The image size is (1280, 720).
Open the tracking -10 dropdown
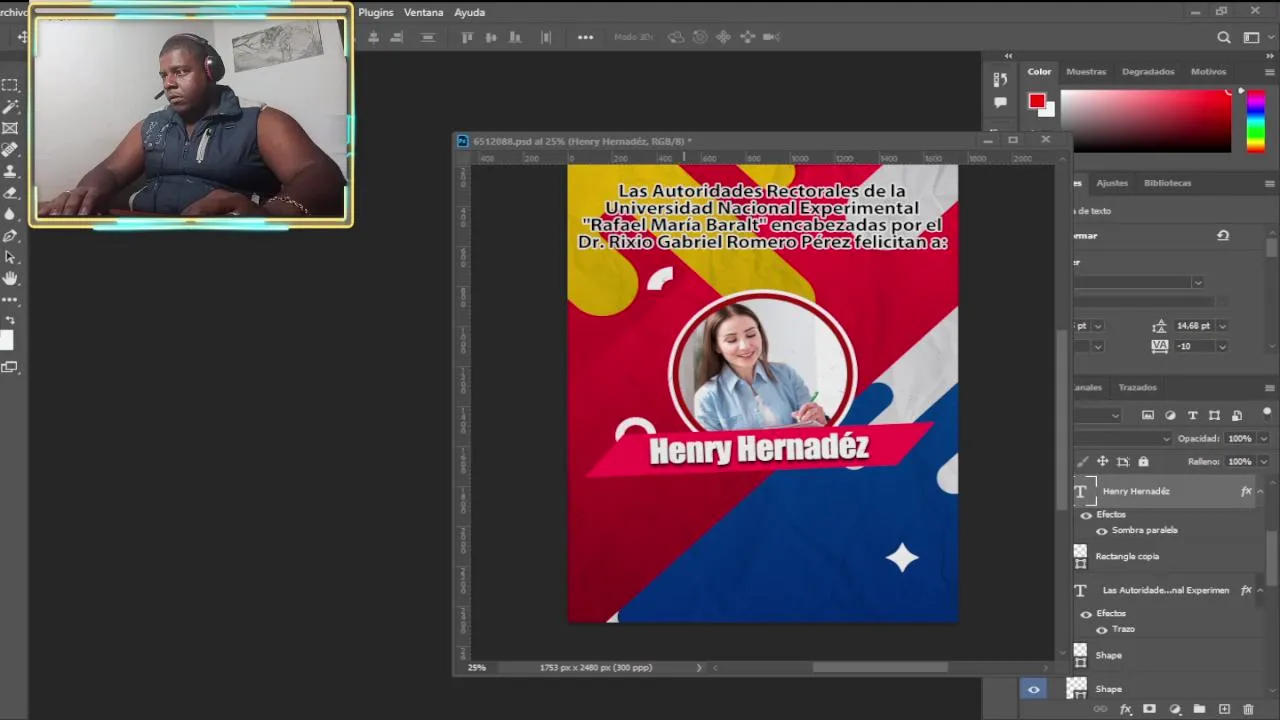click(x=1222, y=346)
